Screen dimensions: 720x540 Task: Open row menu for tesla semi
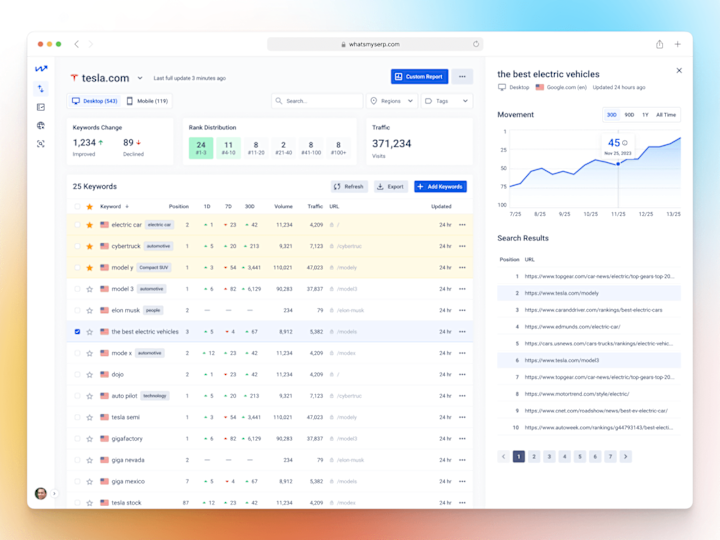pyautogui.click(x=462, y=417)
